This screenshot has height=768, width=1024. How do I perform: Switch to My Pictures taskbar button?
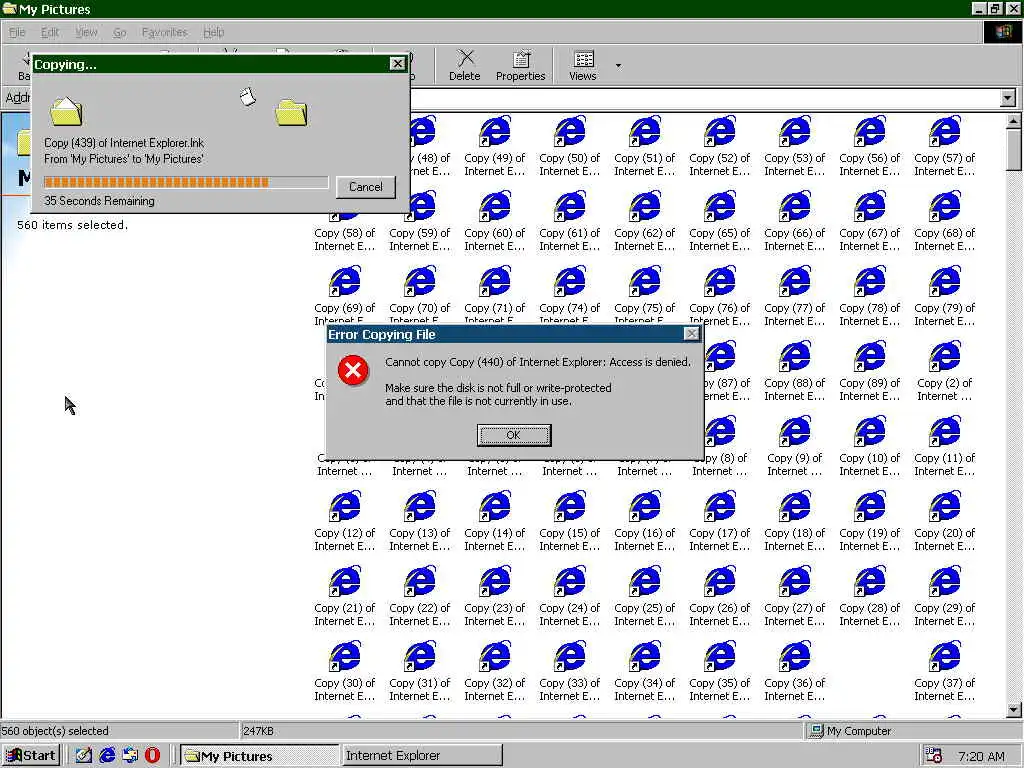coord(259,756)
